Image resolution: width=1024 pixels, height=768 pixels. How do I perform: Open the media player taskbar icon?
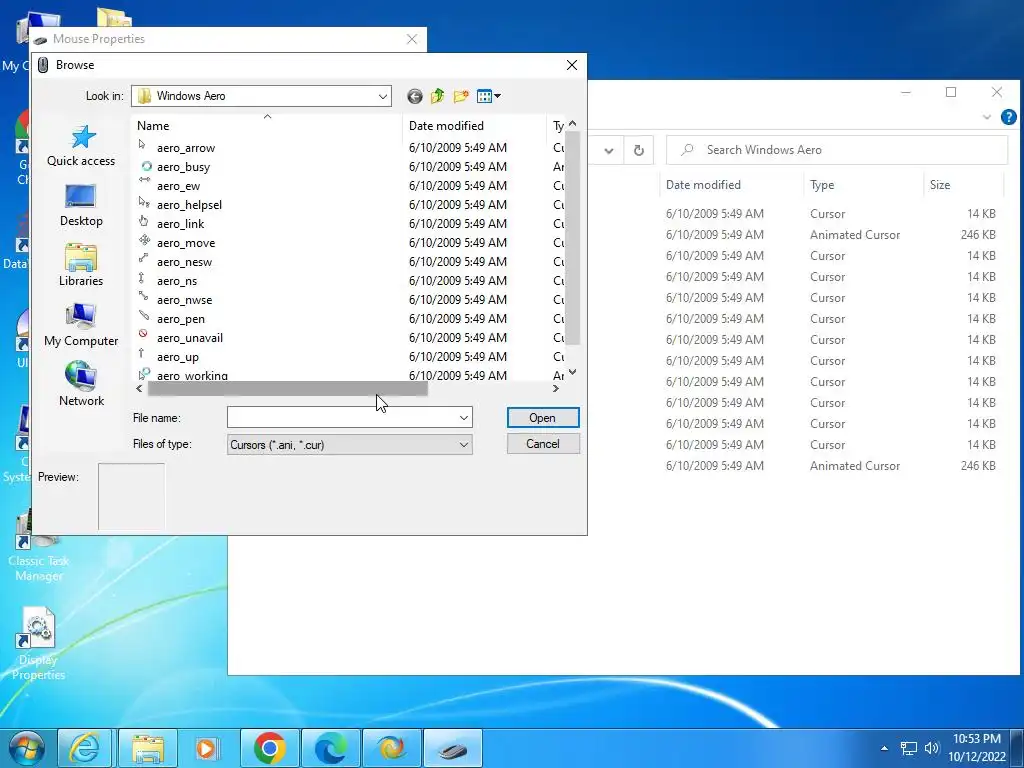coord(208,748)
